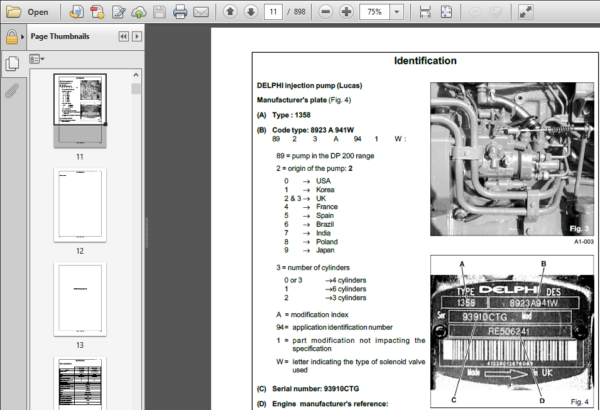Viewport: 600px width, 410px height.
Task: Click the 'Engine manufacturer's reference:' line
Action: (x=330, y=404)
